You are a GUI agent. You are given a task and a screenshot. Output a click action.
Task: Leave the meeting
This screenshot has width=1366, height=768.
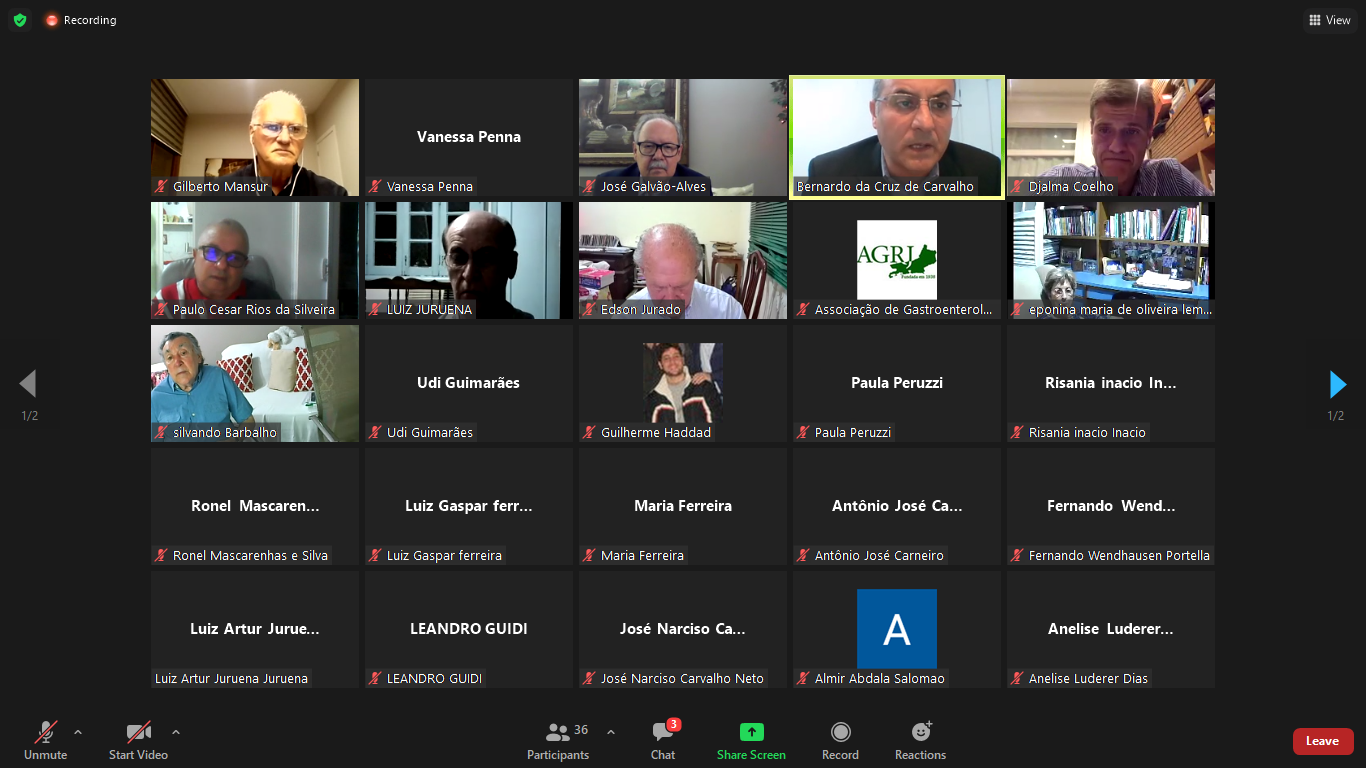click(x=1322, y=741)
